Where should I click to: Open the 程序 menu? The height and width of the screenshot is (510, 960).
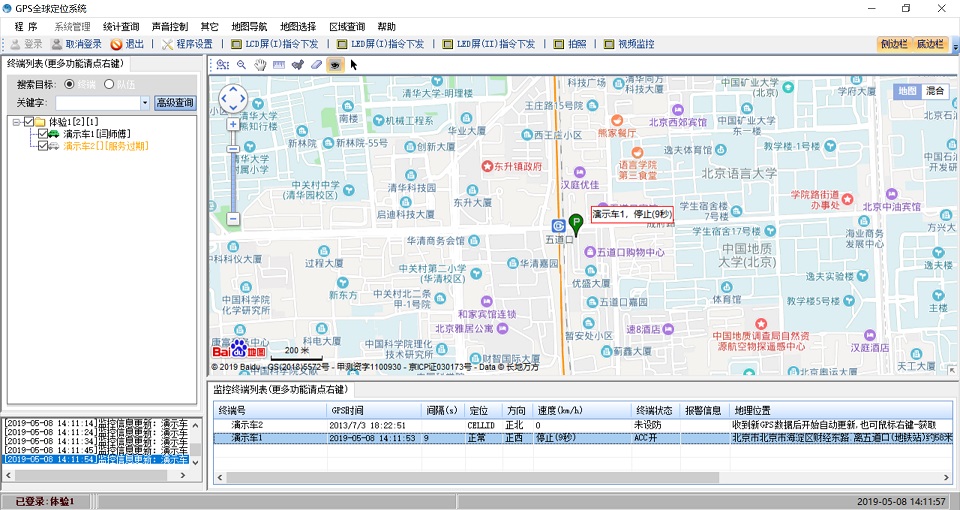(26, 26)
